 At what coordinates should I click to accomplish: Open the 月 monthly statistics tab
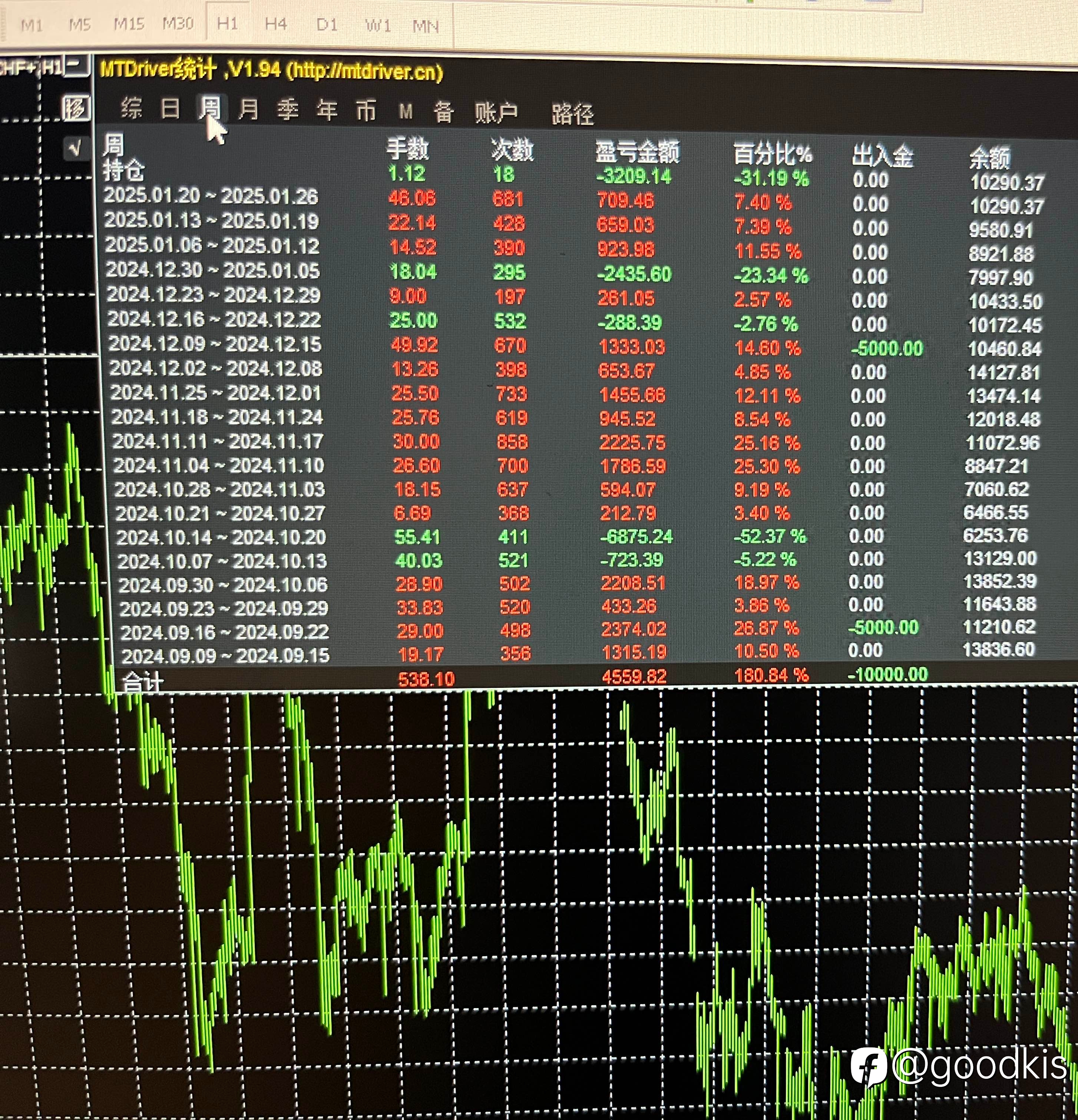tap(248, 109)
